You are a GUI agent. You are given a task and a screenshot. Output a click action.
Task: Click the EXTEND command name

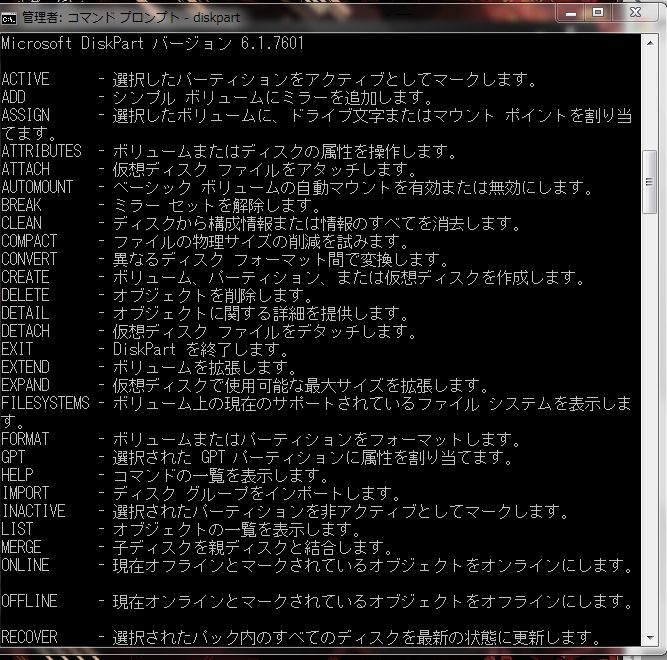tap(26, 367)
